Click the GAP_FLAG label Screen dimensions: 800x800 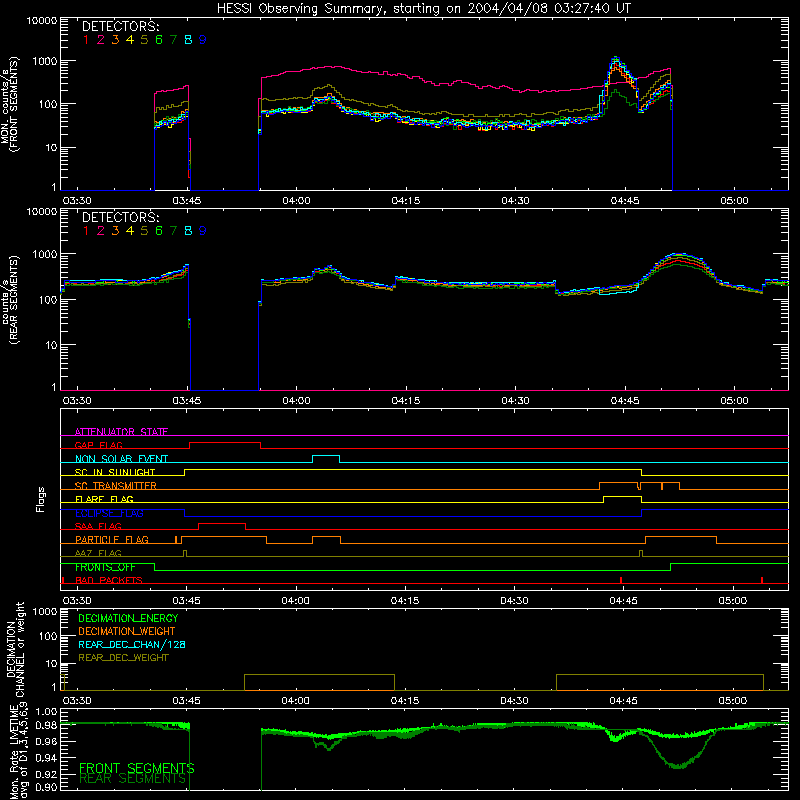(x=98, y=445)
